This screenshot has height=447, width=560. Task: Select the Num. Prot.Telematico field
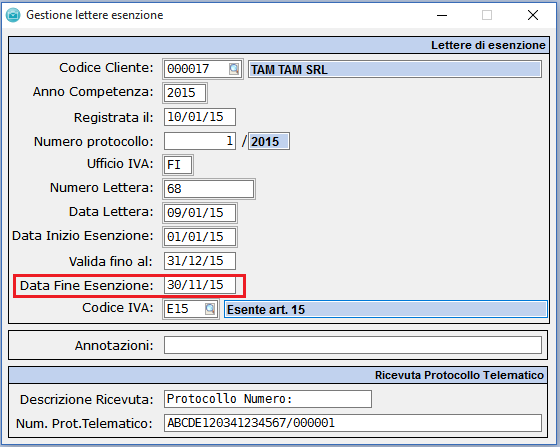[353, 423]
